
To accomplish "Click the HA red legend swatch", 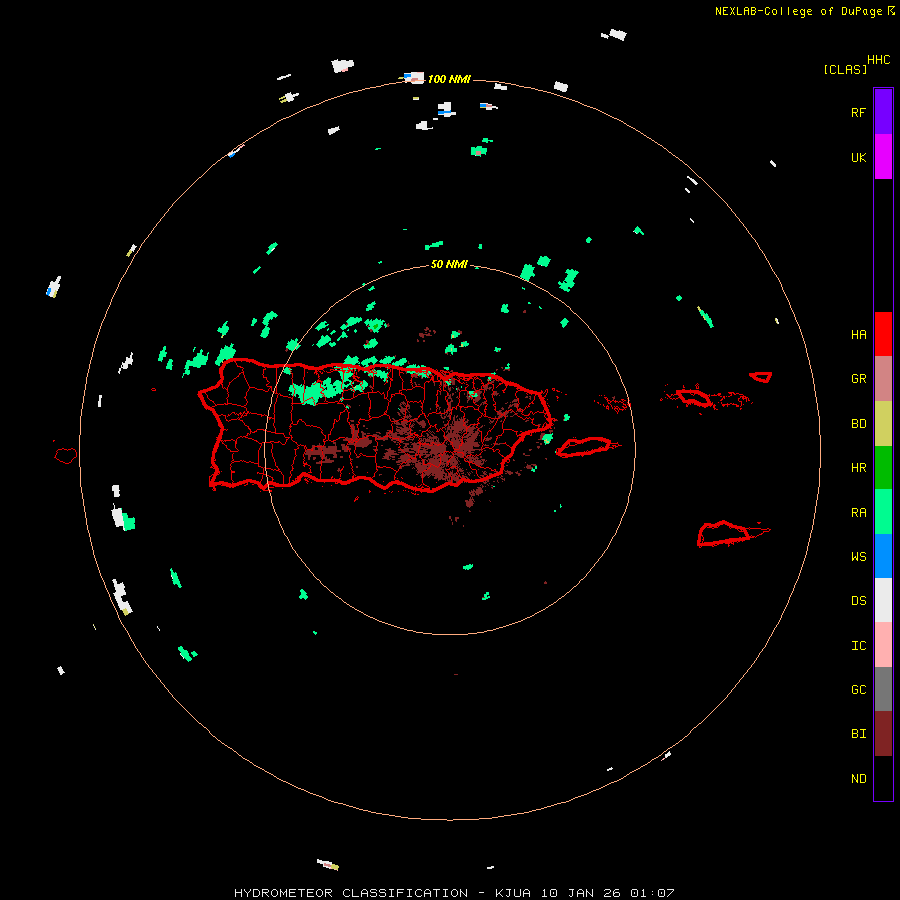I will coord(883,334).
